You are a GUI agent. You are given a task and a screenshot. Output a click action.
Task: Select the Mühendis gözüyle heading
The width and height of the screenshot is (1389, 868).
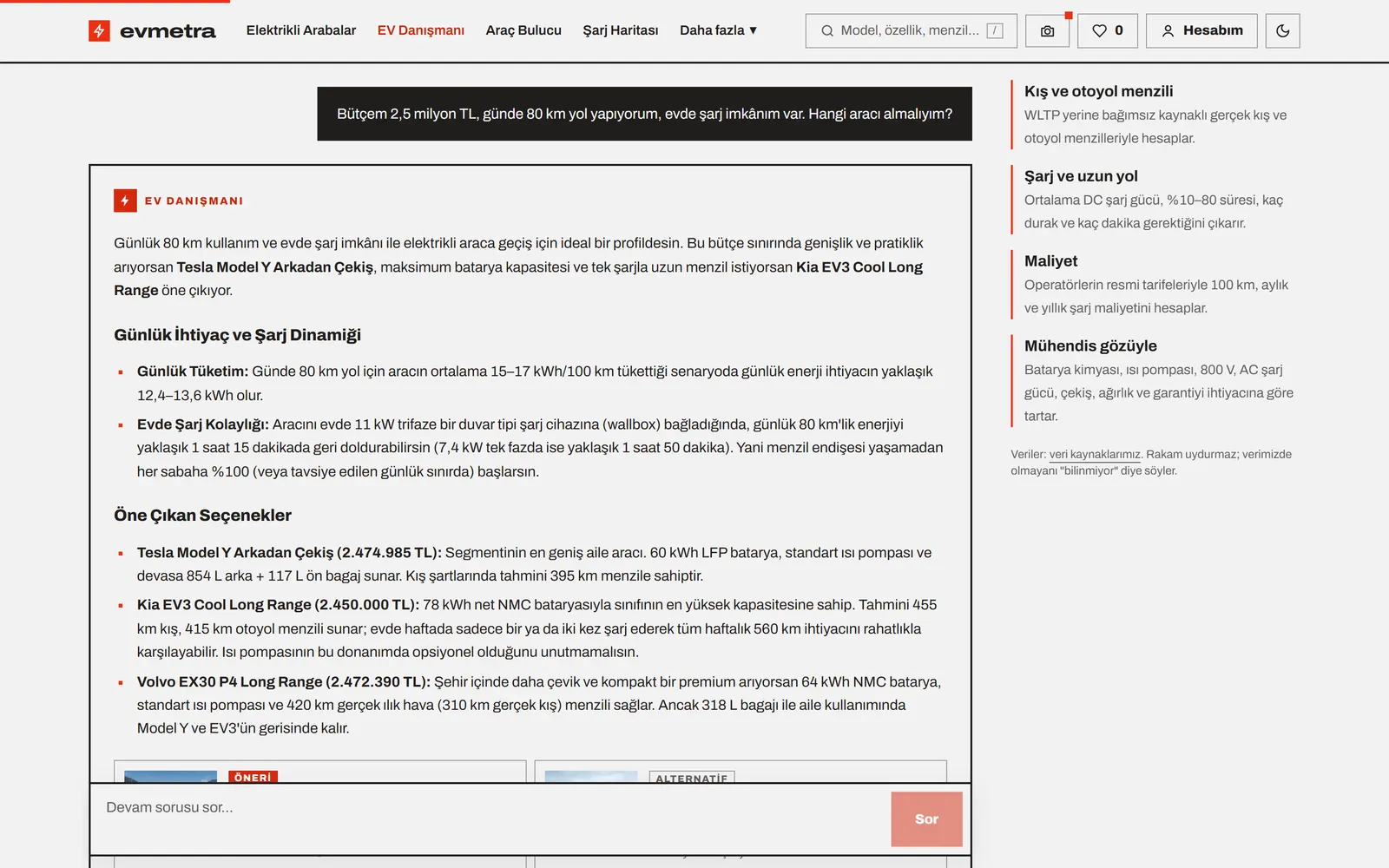tap(1090, 345)
